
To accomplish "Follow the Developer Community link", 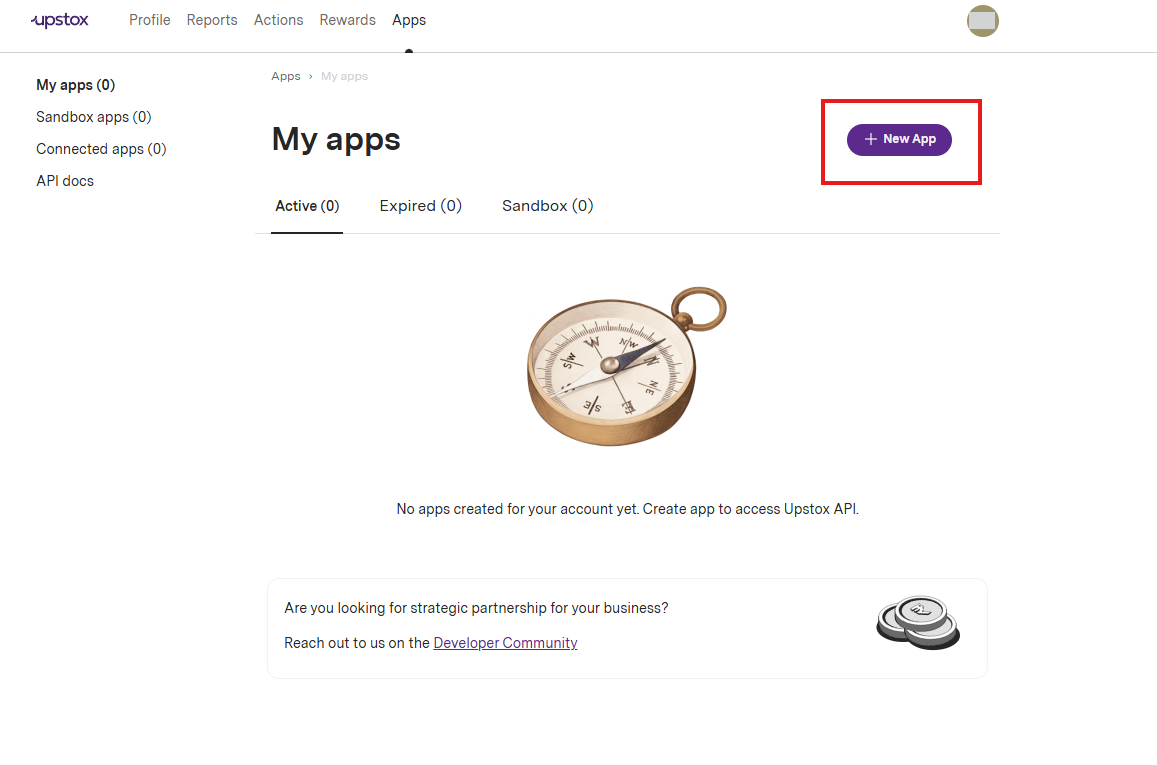I will [x=505, y=643].
